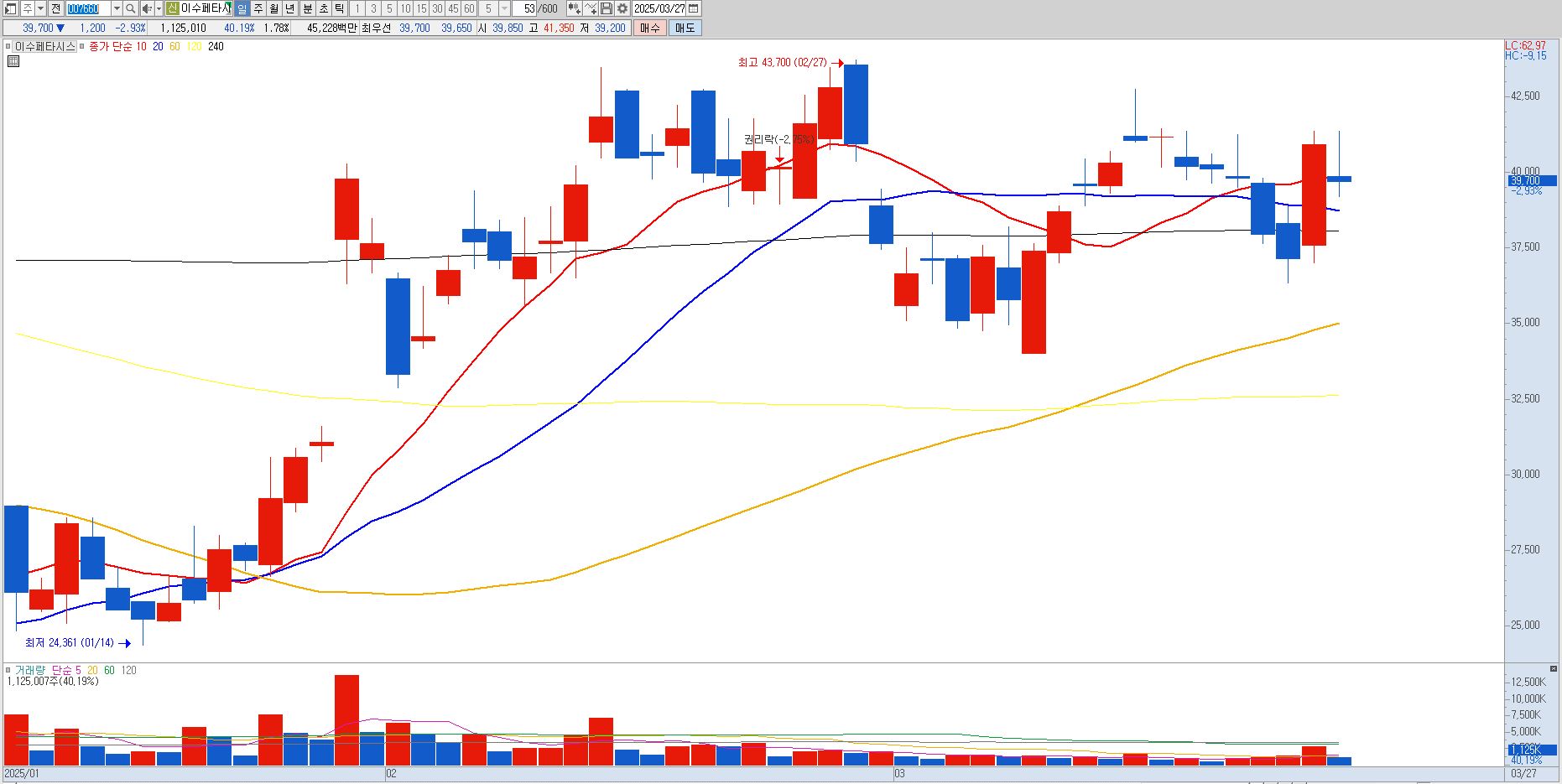The height and width of the screenshot is (784, 1562).
Task: Click the grid table icon below legend
Action: tap(13, 61)
